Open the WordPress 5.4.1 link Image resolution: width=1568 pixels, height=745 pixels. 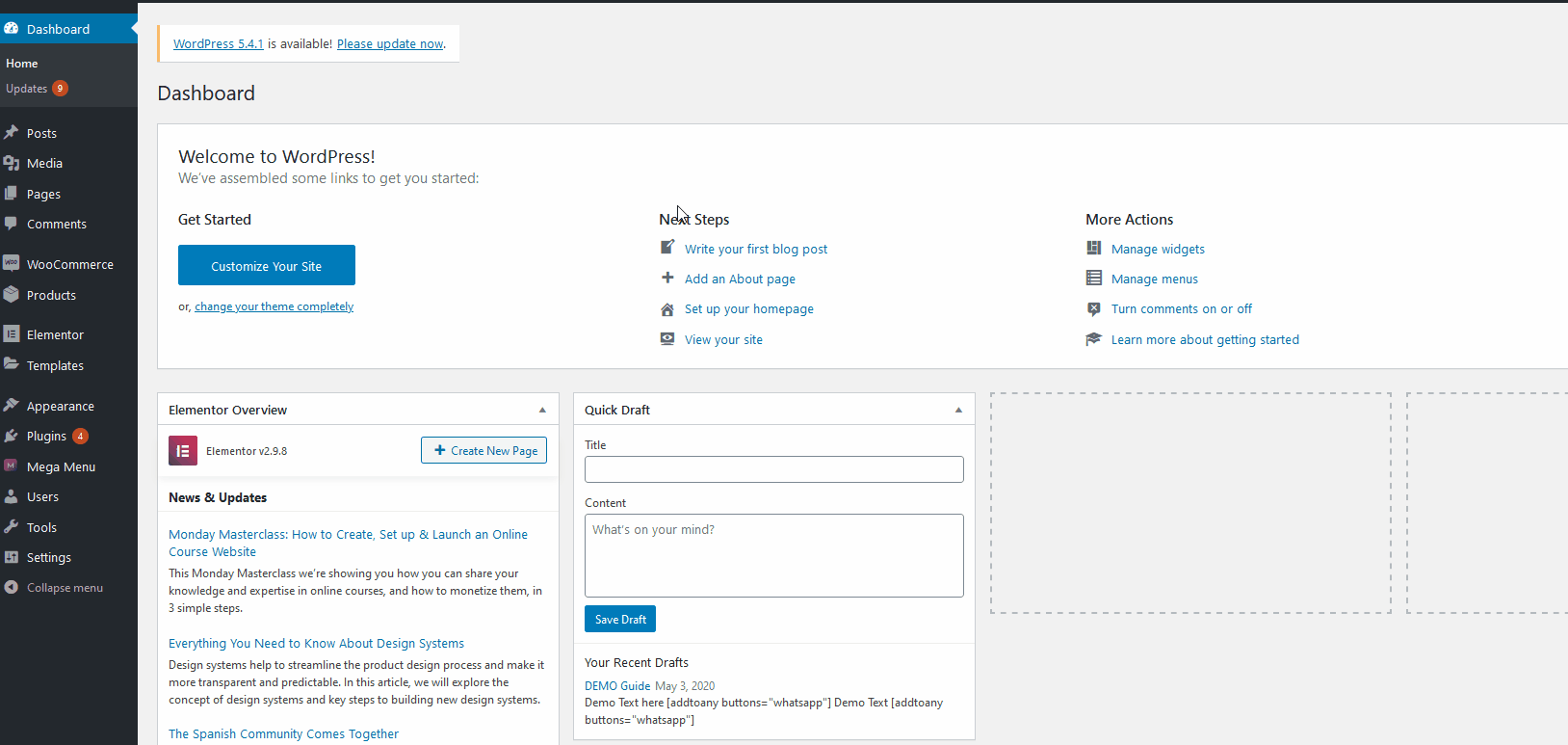tap(219, 44)
